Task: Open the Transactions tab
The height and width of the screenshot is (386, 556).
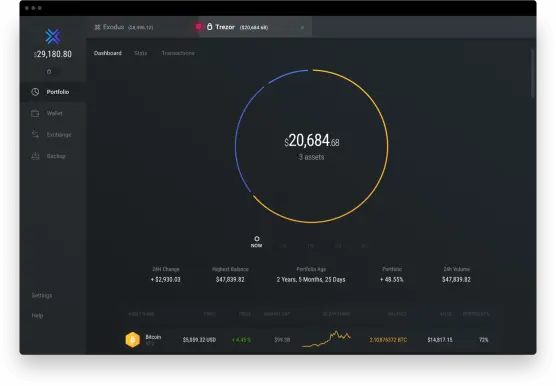Action: [178, 53]
